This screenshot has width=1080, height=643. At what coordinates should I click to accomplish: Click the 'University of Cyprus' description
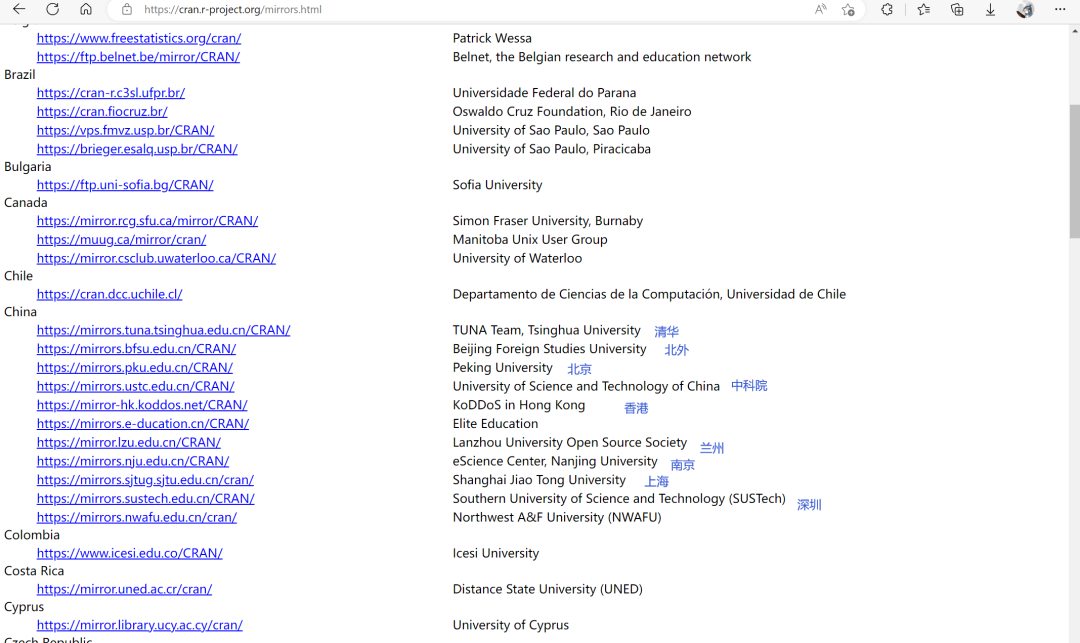[510, 625]
